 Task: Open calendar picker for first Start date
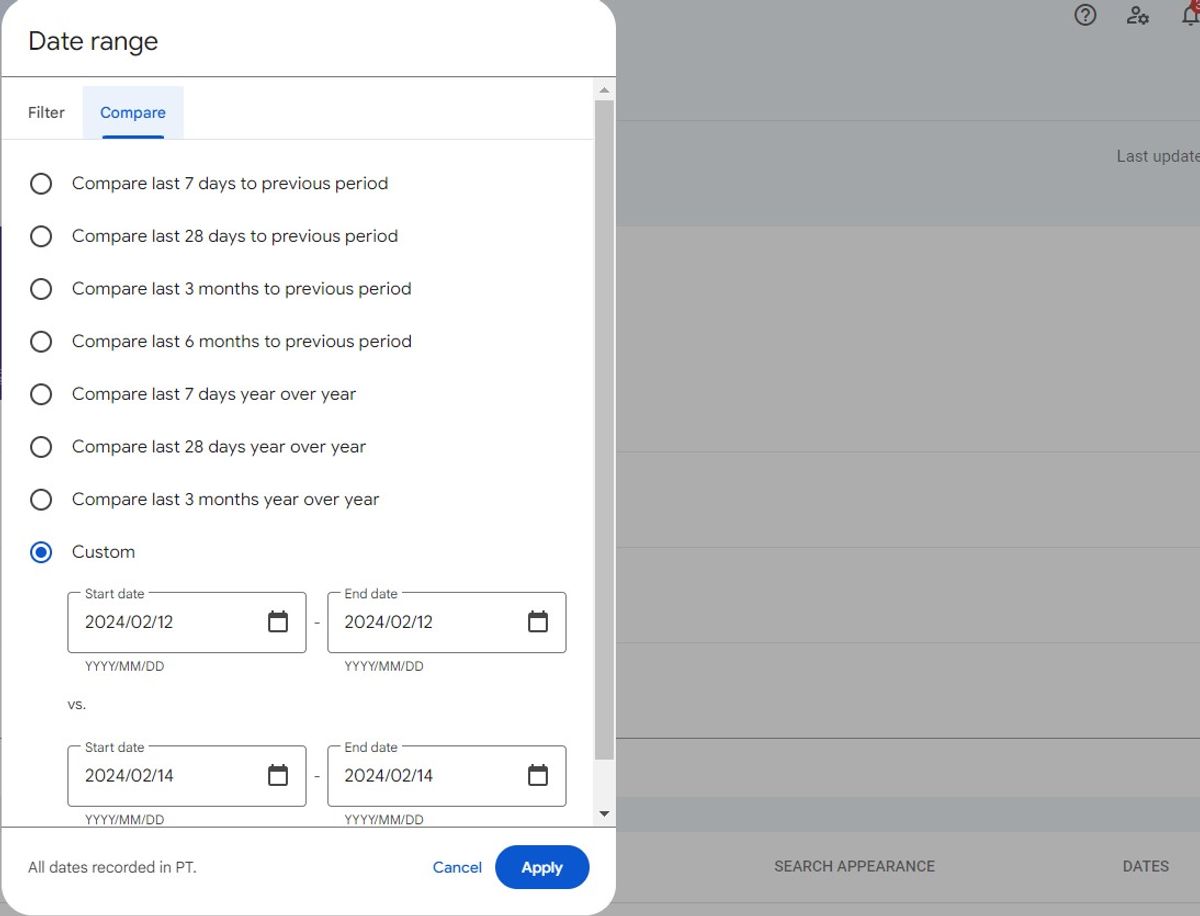coord(278,622)
